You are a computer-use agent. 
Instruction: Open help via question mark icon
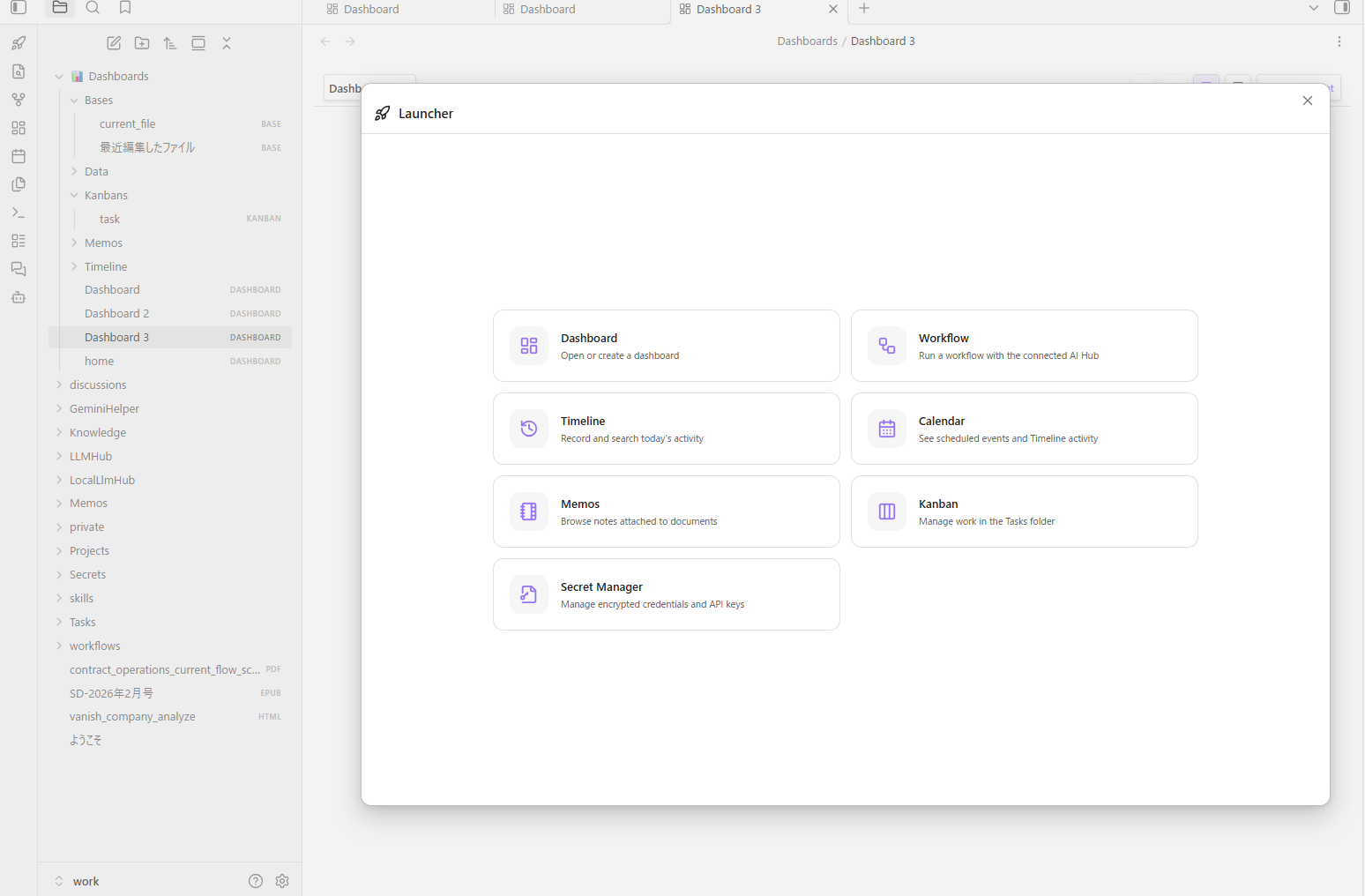point(256,881)
